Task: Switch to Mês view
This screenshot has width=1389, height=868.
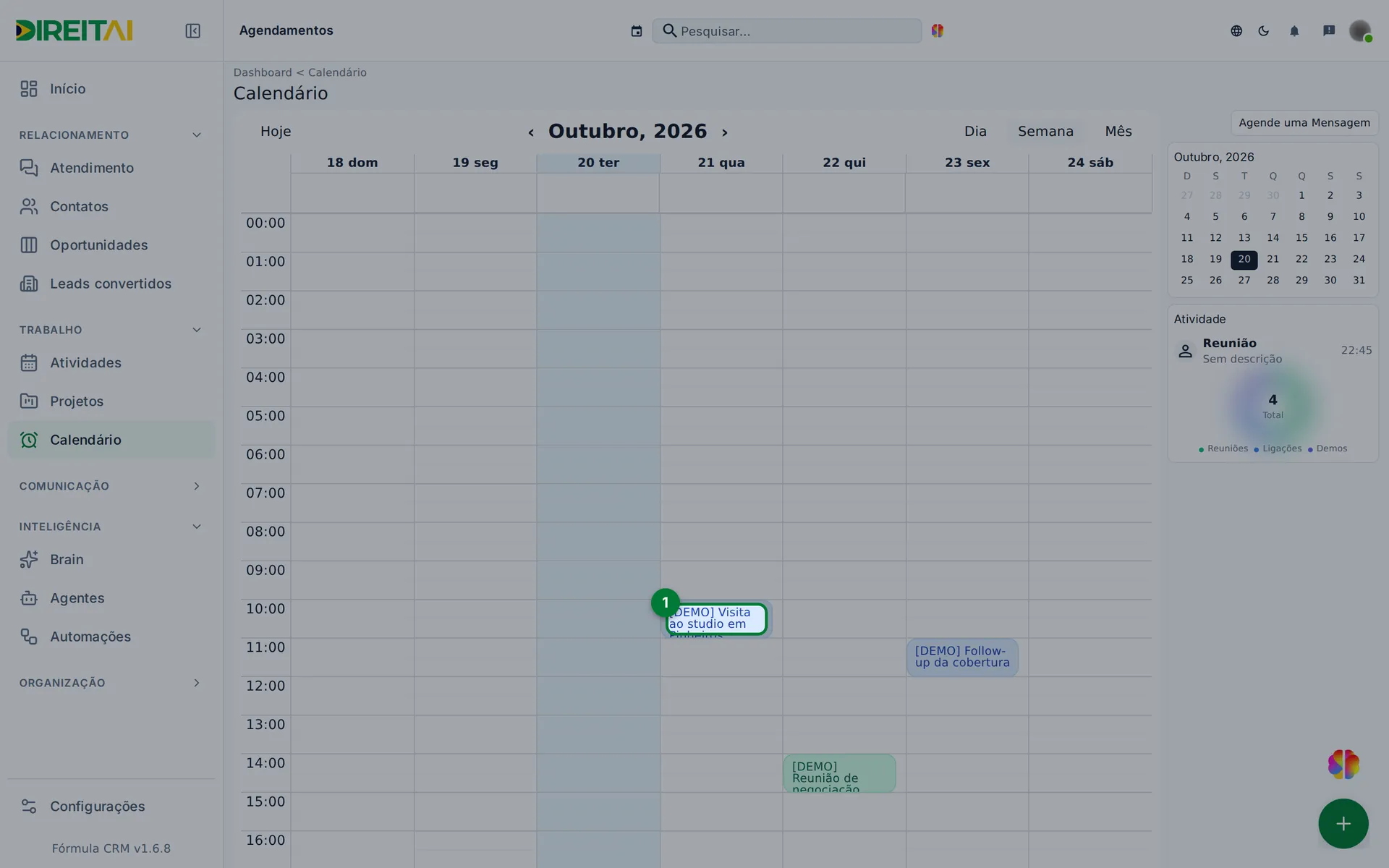Action: tap(1118, 132)
